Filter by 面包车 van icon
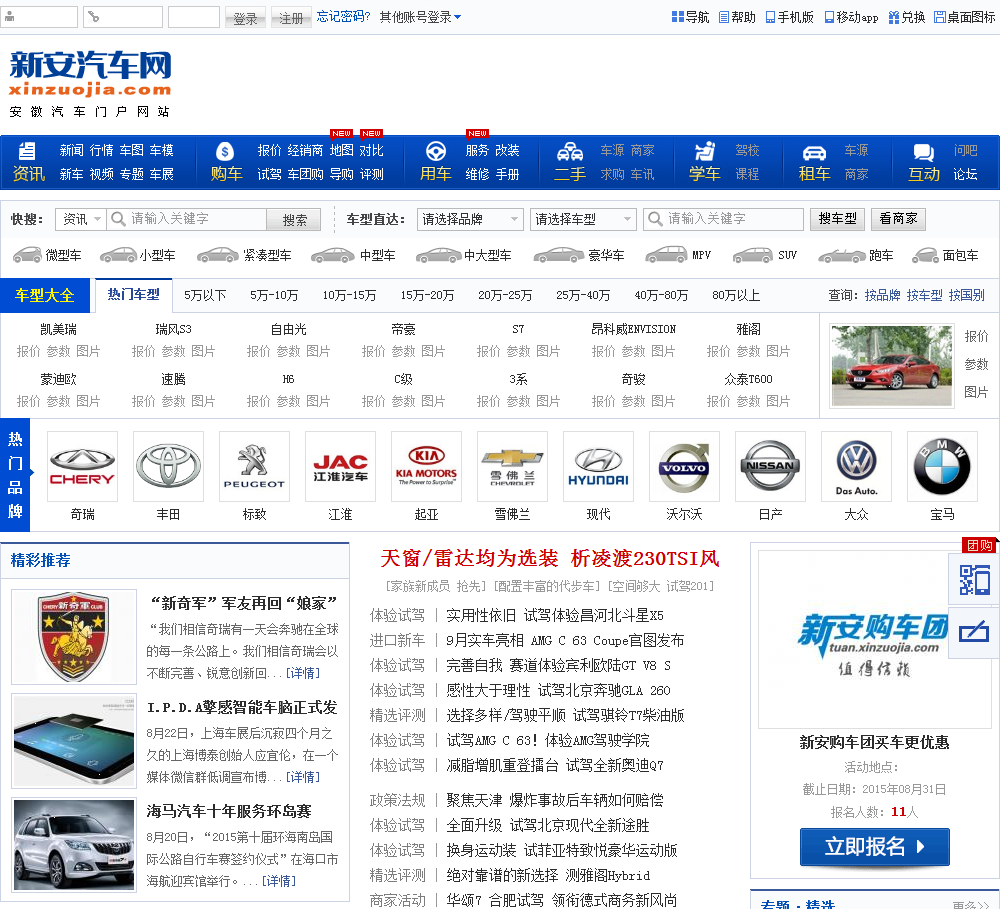 925,255
